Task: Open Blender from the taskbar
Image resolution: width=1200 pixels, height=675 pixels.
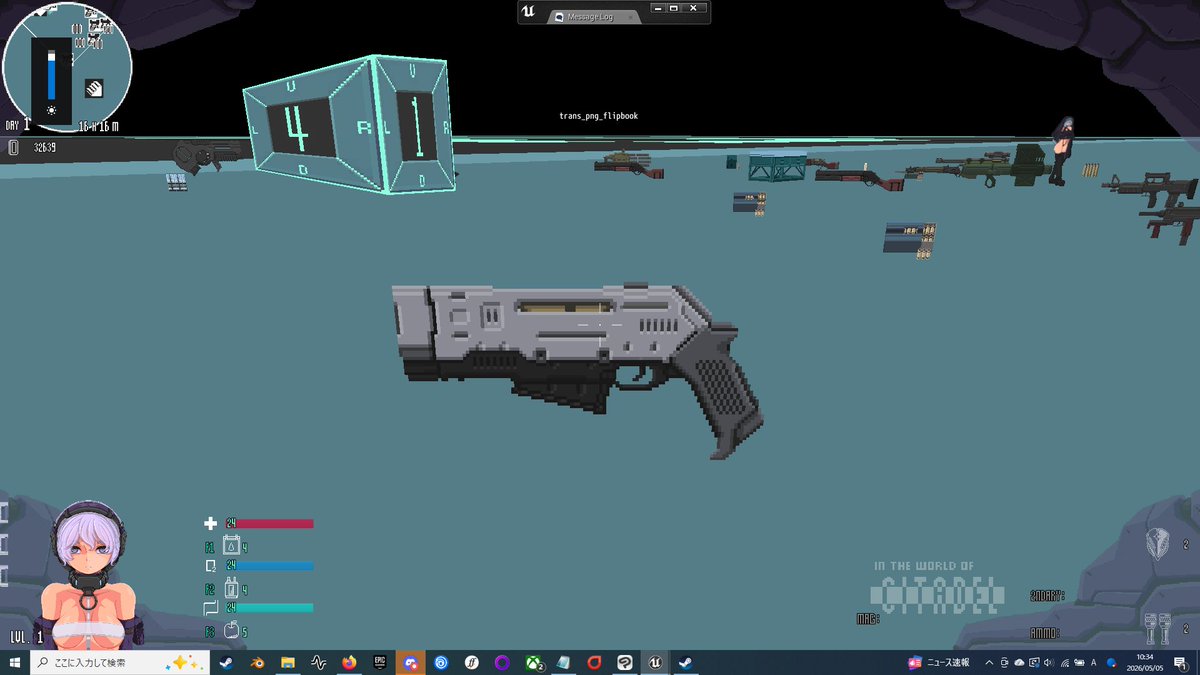Action: click(257, 662)
